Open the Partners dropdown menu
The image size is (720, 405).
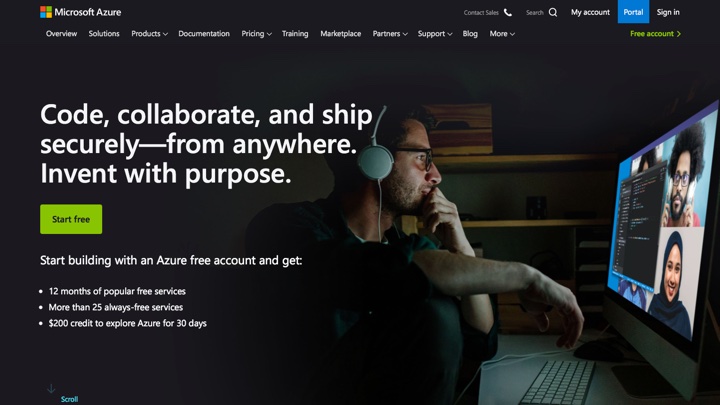tap(390, 34)
